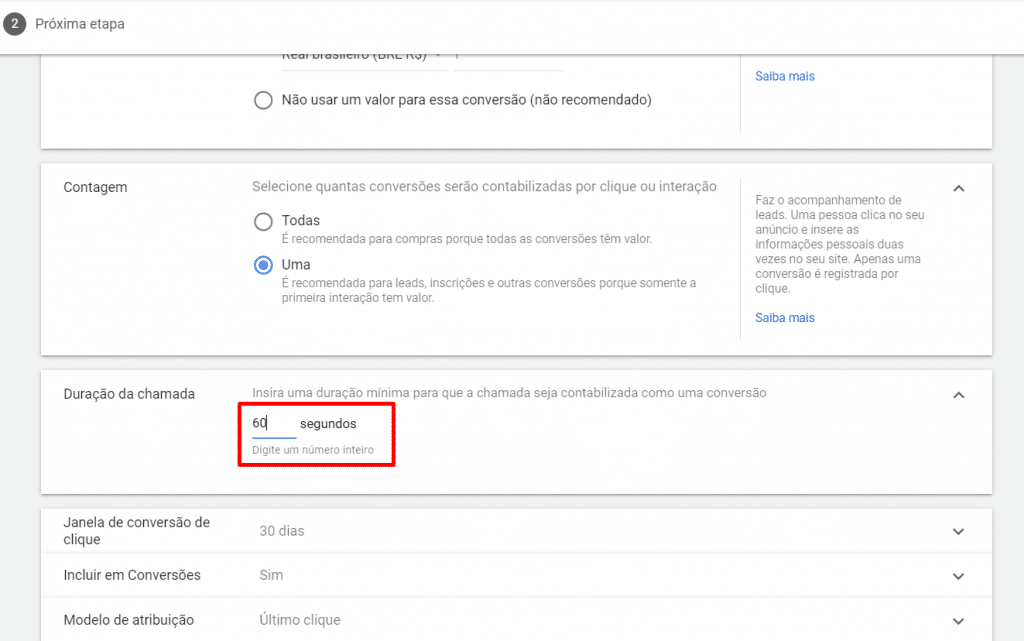The width and height of the screenshot is (1024, 641).
Task: Click the Próxima etapa heading
Action: click(80, 23)
